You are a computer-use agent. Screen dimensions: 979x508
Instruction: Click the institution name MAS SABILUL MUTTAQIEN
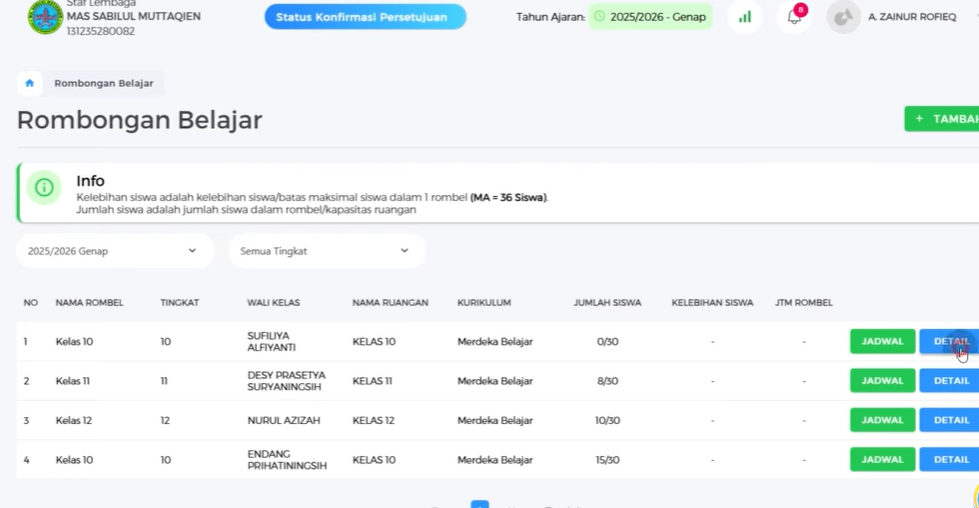134,16
